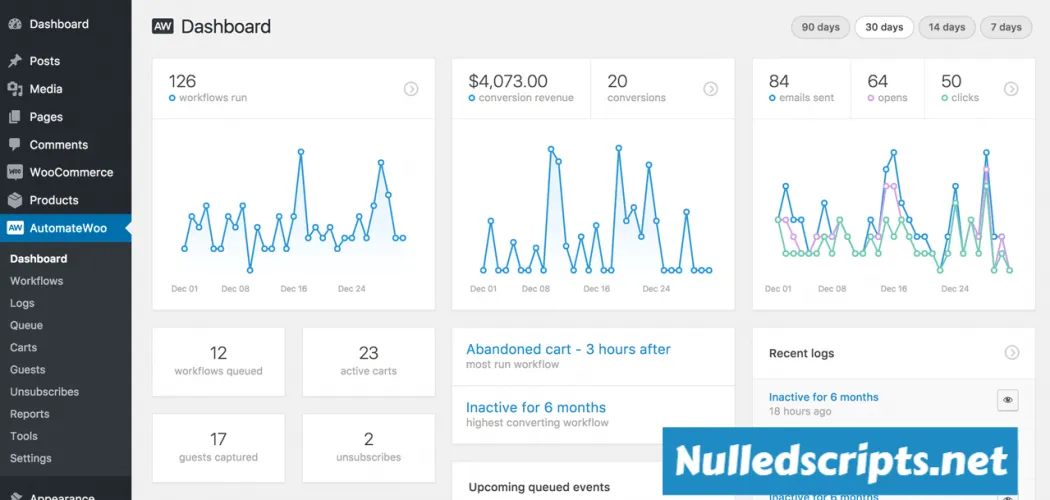Click the 64 opens figure
1050x500 pixels.
(877, 82)
